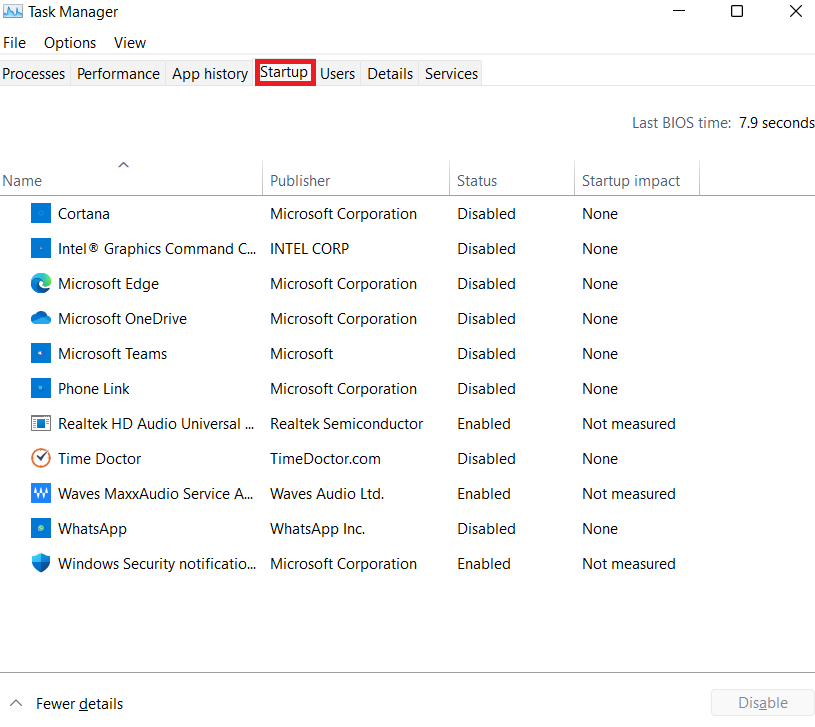
Task: Click the Time Doctor checkmark icon
Action: pyautogui.click(x=41, y=458)
